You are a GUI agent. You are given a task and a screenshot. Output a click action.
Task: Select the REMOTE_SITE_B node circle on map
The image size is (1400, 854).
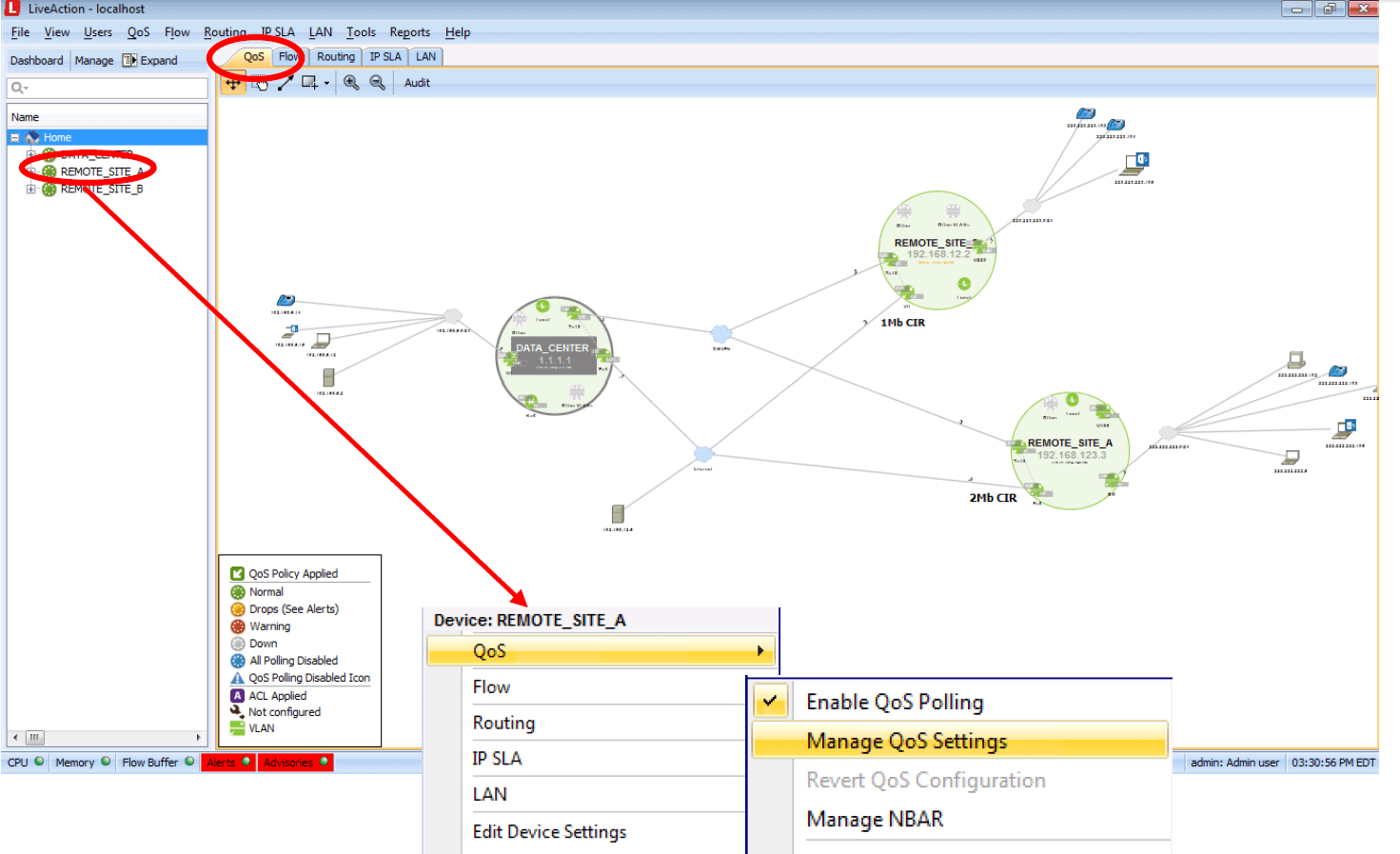click(937, 250)
